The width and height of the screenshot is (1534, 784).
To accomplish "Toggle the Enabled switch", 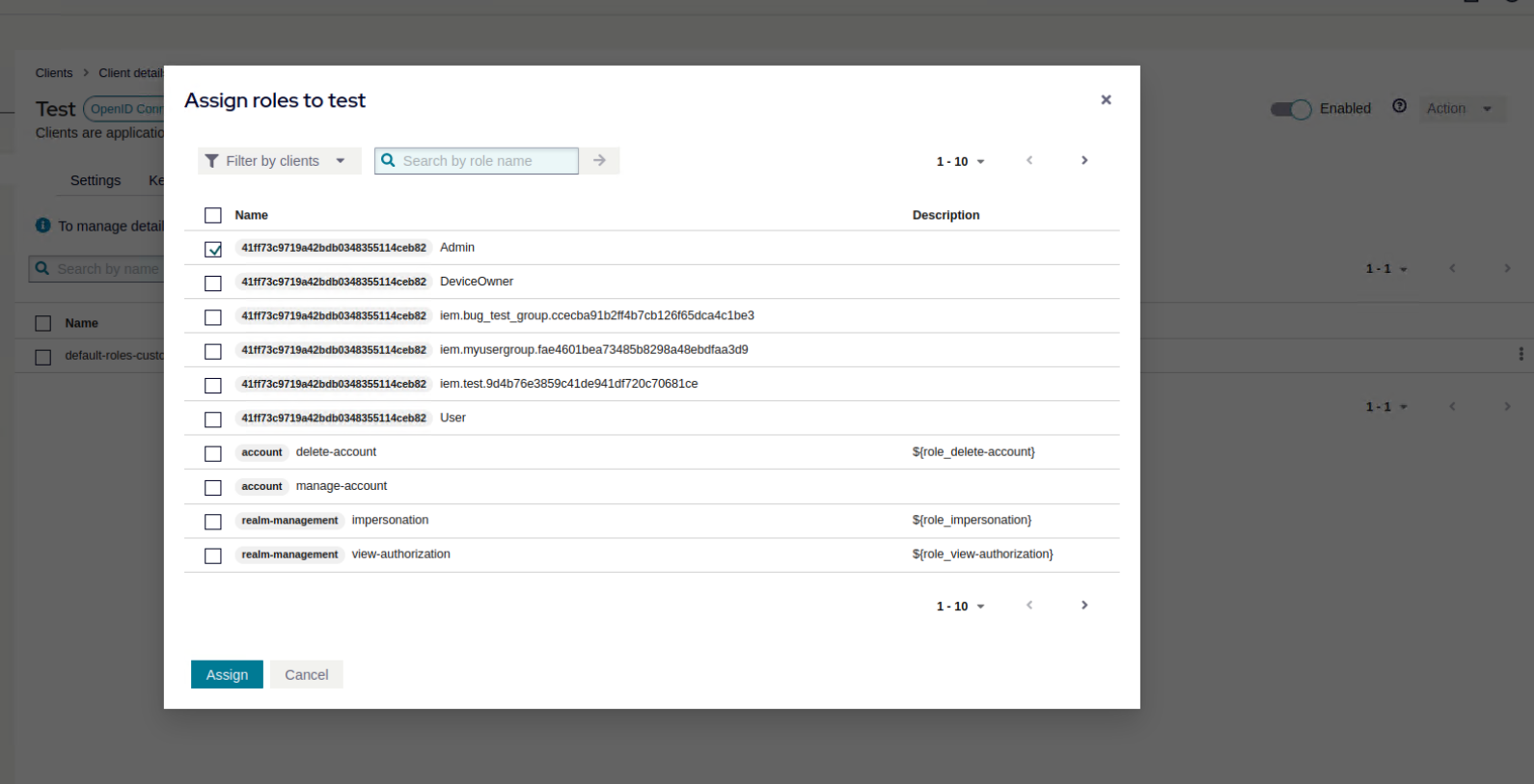I will tap(1291, 109).
